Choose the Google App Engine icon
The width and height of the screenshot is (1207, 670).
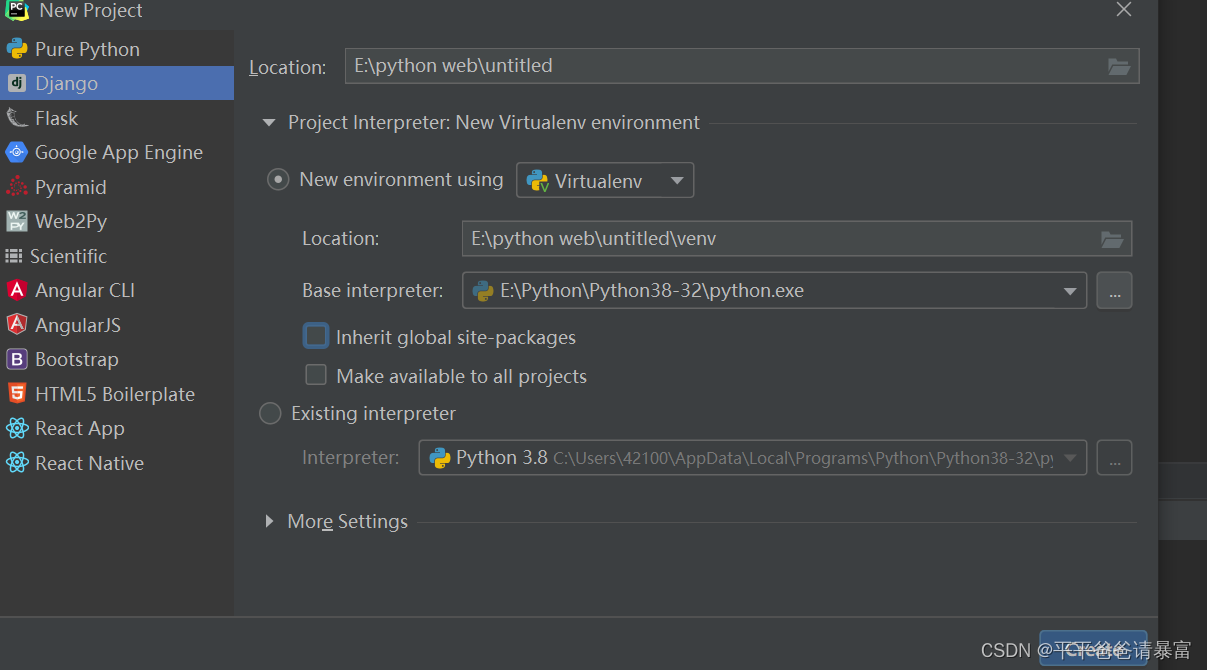pyautogui.click(x=17, y=152)
